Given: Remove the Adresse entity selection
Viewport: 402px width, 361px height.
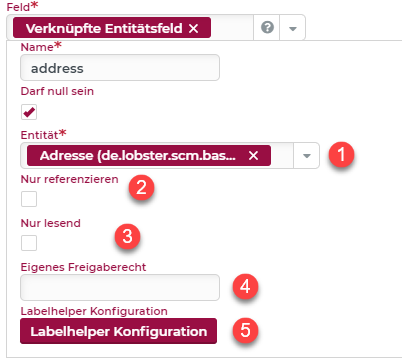Looking at the screenshot, I should [x=253, y=155].
